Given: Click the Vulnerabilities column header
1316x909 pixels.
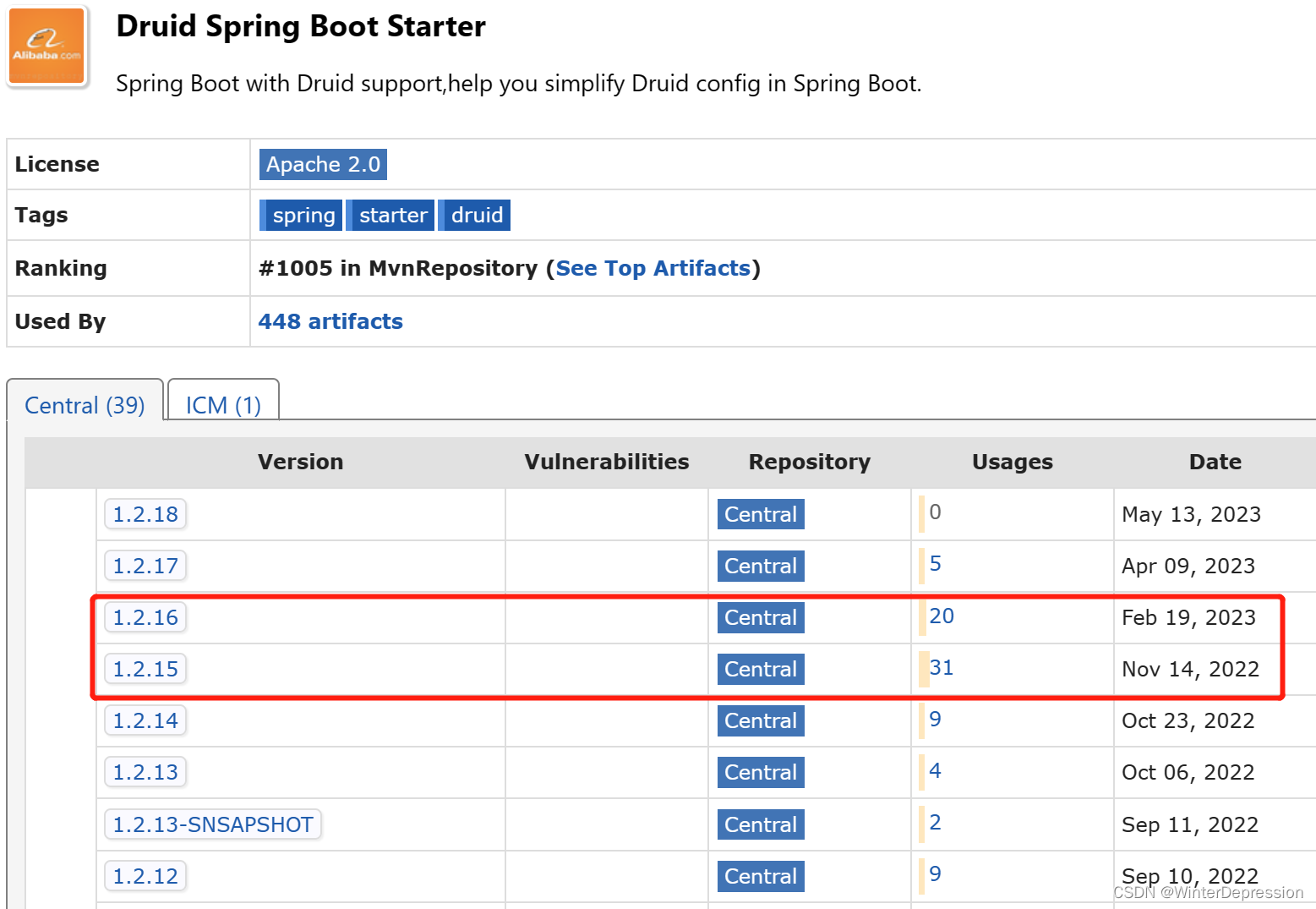Looking at the screenshot, I should pos(607,462).
